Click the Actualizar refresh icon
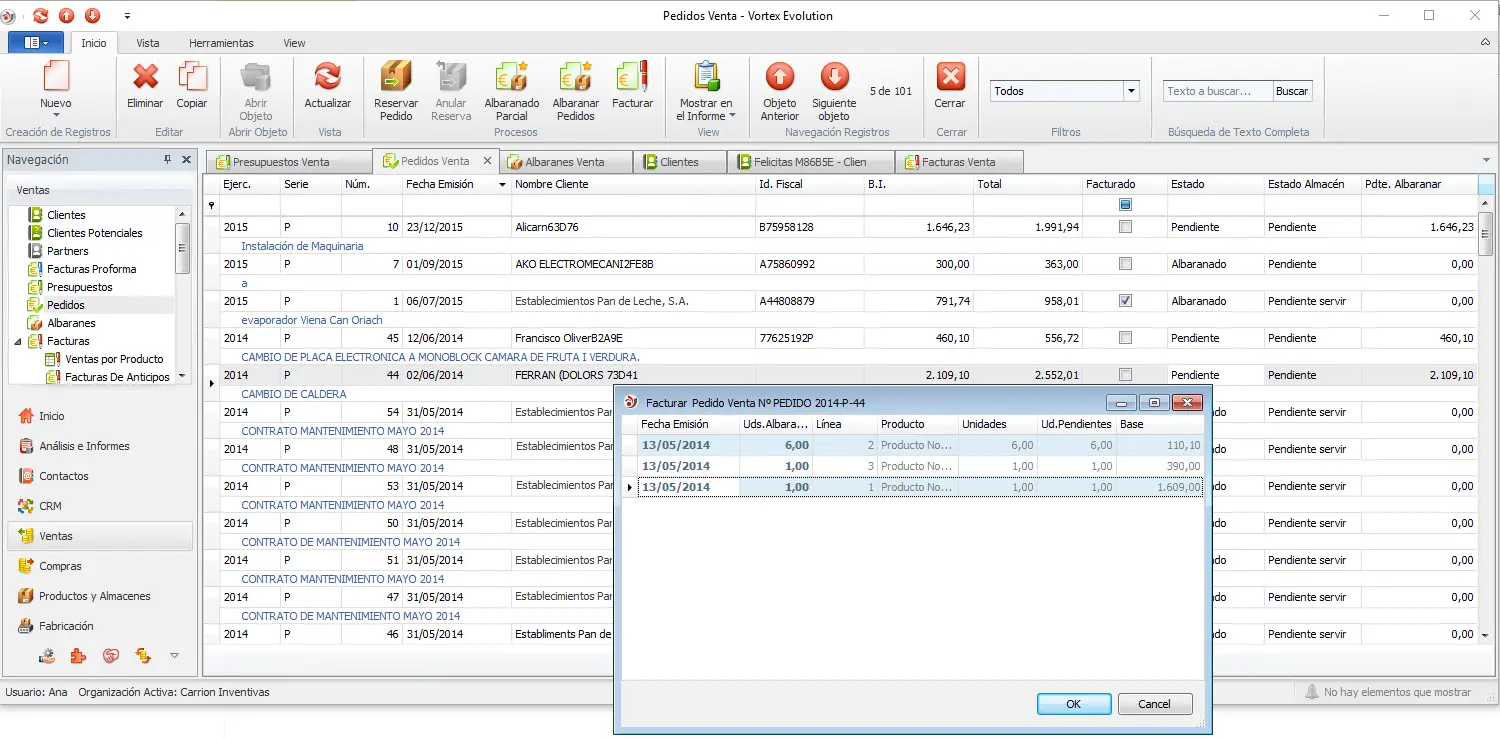The width and height of the screenshot is (1500, 738). (327, 76)
